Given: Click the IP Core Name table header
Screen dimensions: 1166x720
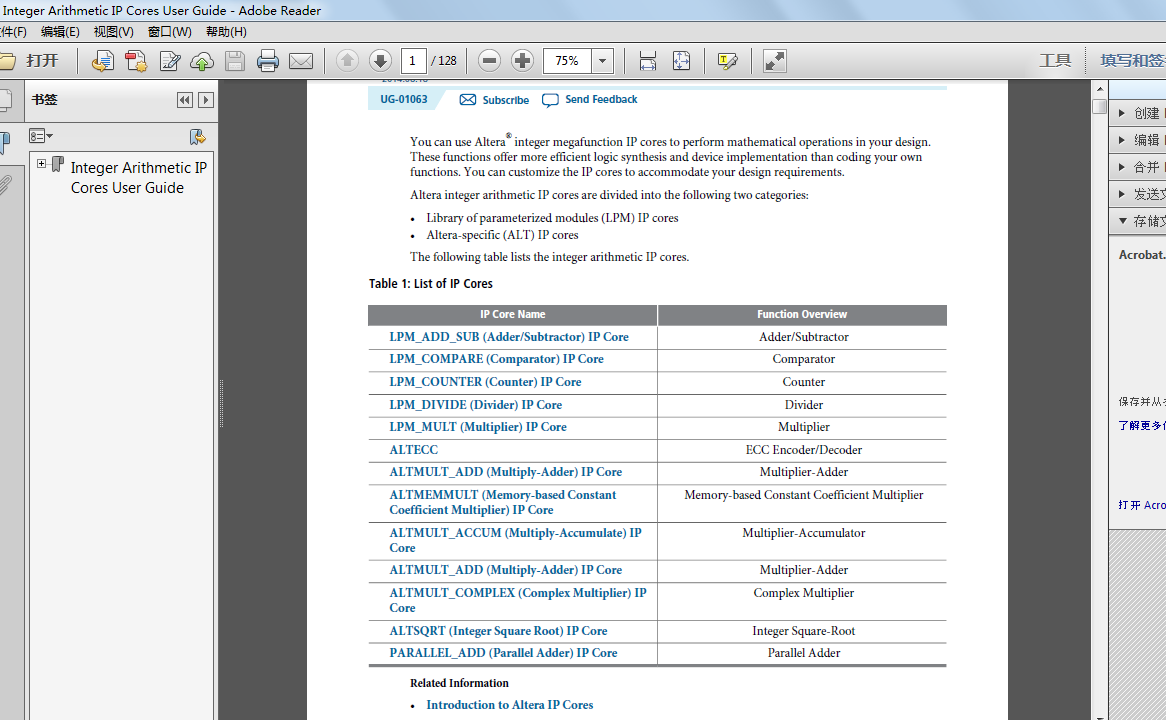Looking at the screenshot, I should tap(512, 315).
